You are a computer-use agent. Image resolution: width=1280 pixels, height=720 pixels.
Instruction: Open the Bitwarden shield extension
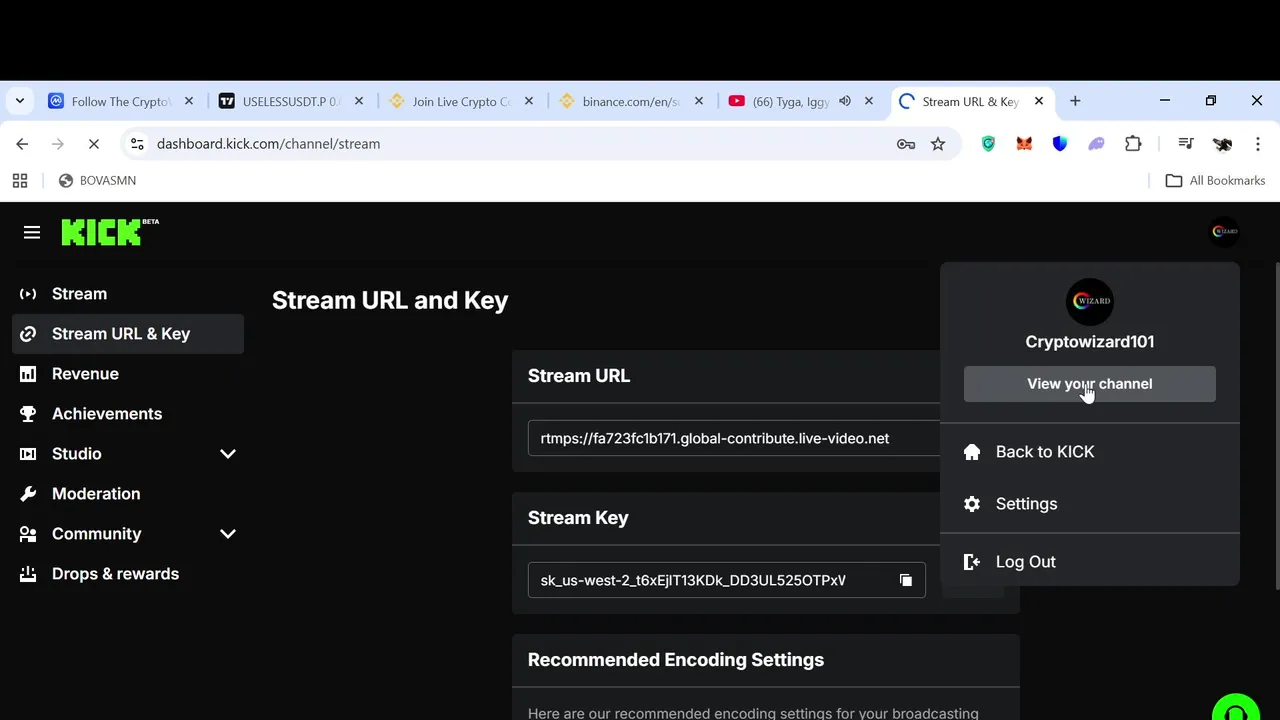pos(1060,144)
